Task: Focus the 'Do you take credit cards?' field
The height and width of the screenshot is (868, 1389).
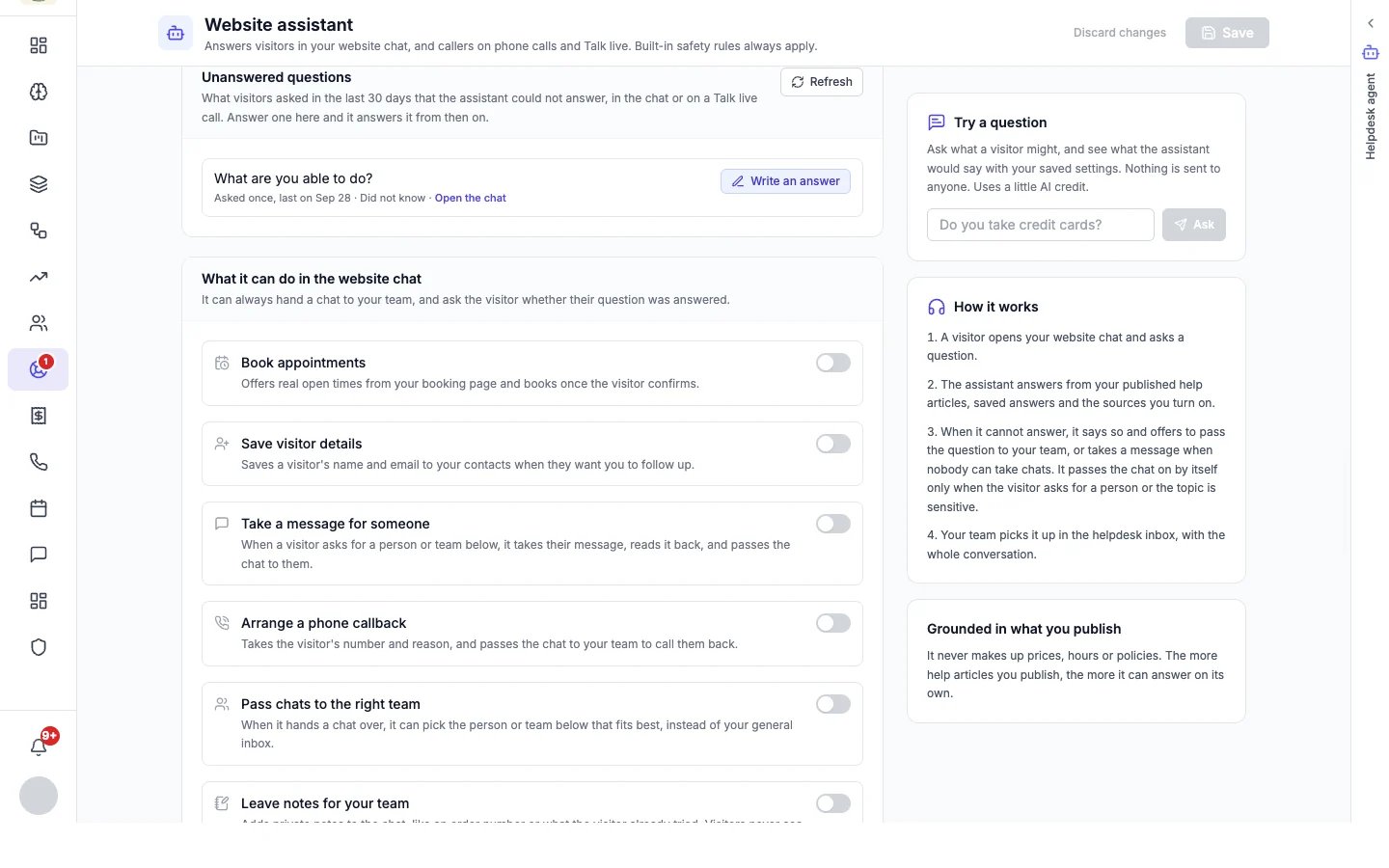Action: tap(1040, 225)
